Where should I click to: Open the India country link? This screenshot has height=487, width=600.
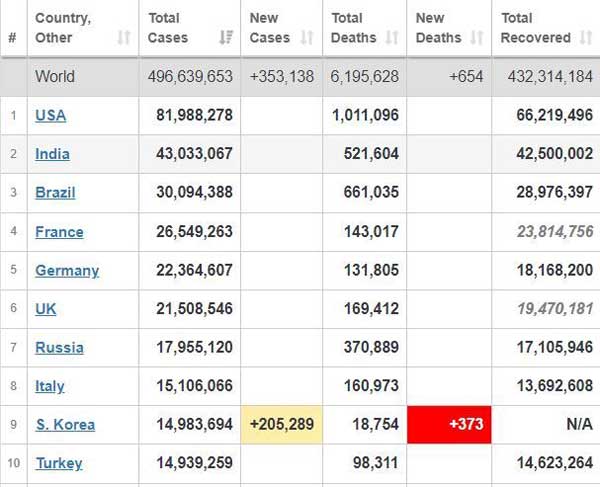point(52,154)
